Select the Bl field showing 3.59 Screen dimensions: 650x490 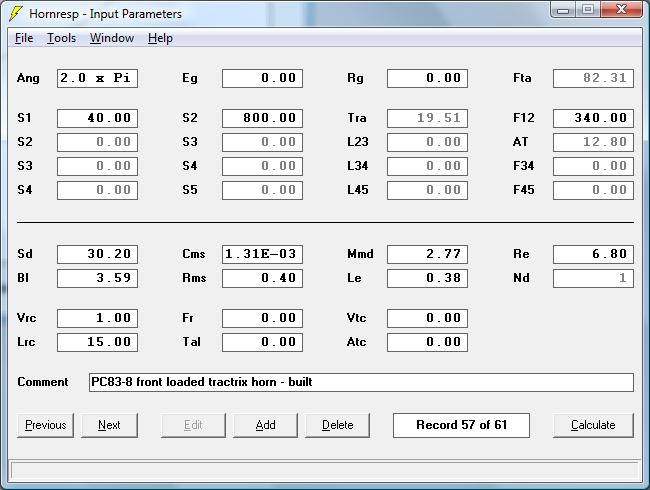click(97, 278)
